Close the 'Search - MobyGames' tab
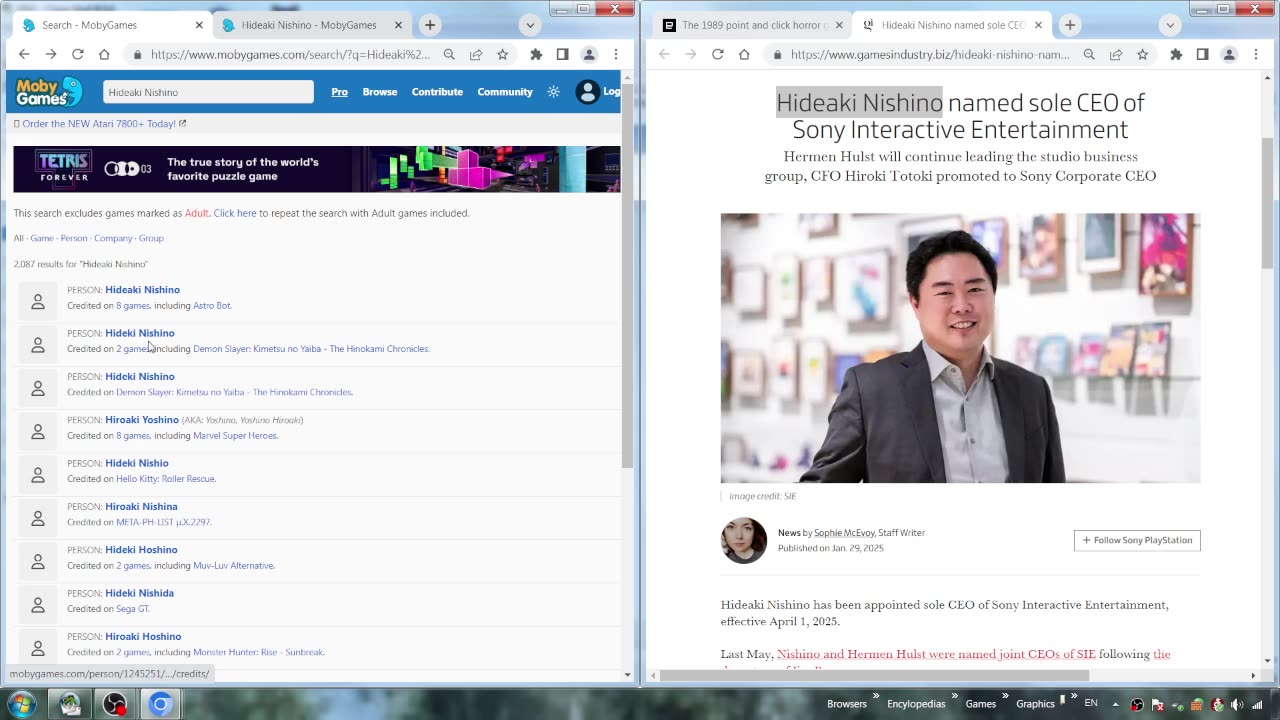The image size is (1280, 720). click(x=199, y=25)
